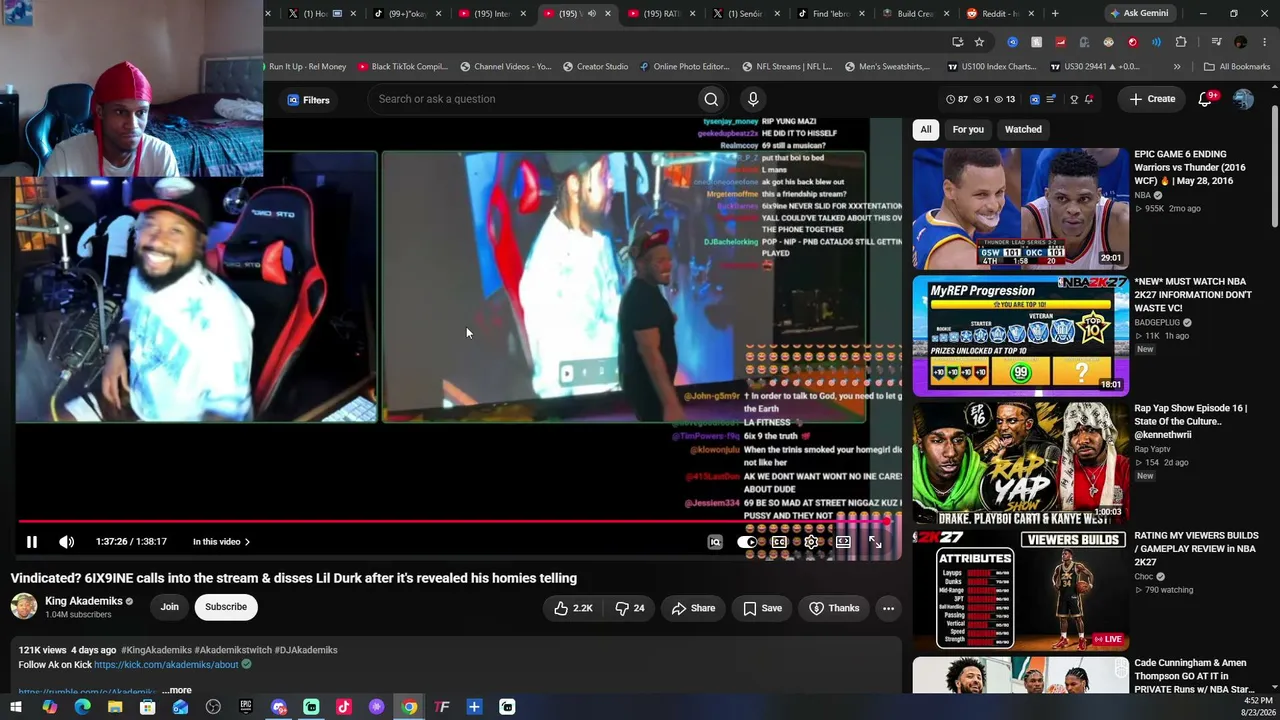Seek on the red video progress bar

pos(452,521)
